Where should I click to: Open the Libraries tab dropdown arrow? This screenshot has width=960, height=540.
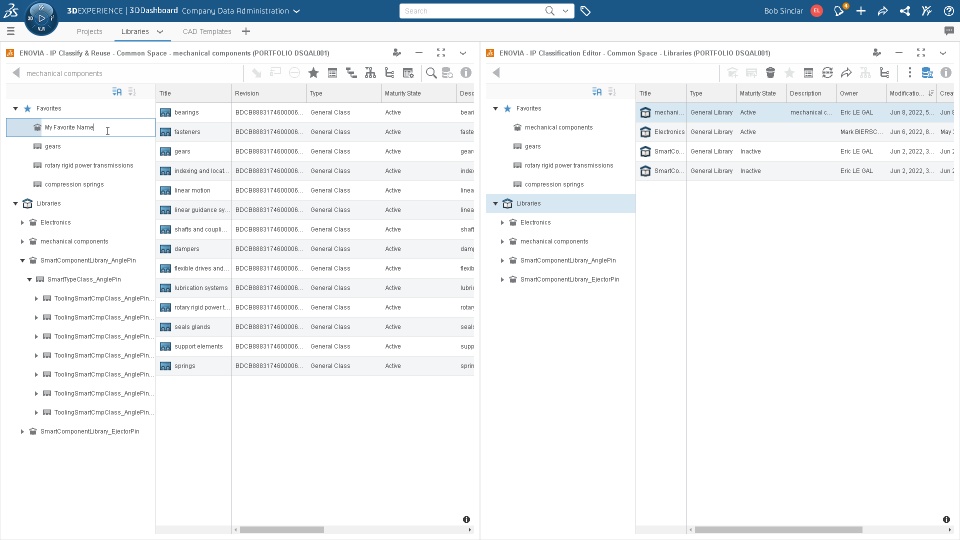[x=160, y=31]
